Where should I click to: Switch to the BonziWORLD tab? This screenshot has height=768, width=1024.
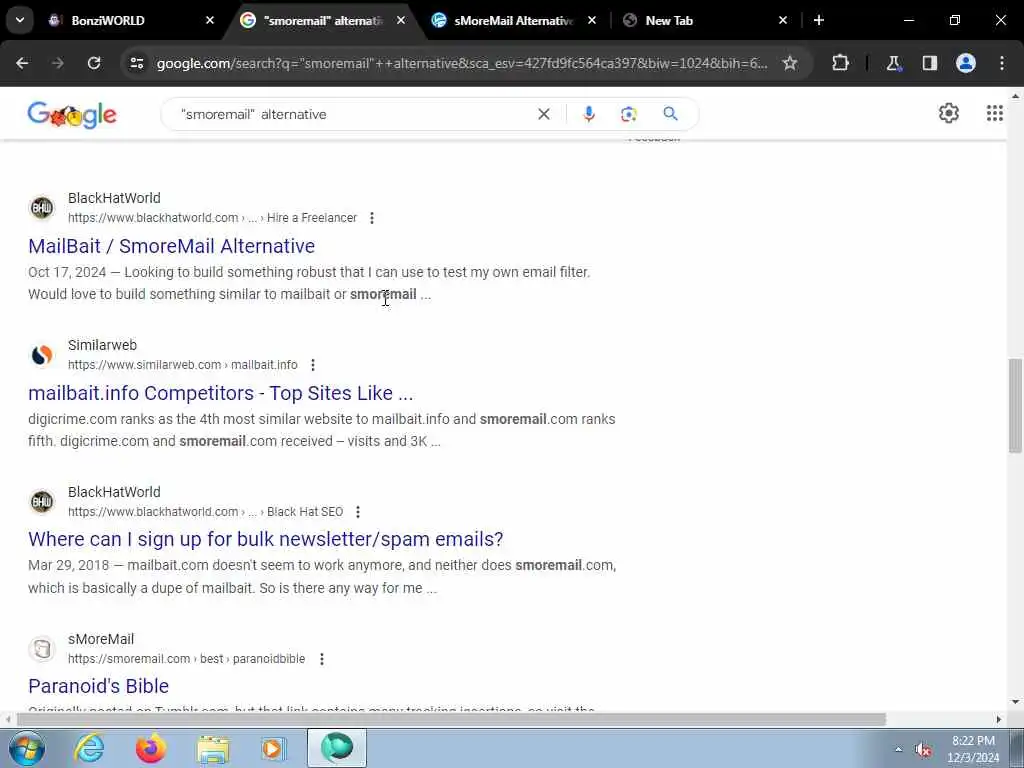[x=108, y=21]
